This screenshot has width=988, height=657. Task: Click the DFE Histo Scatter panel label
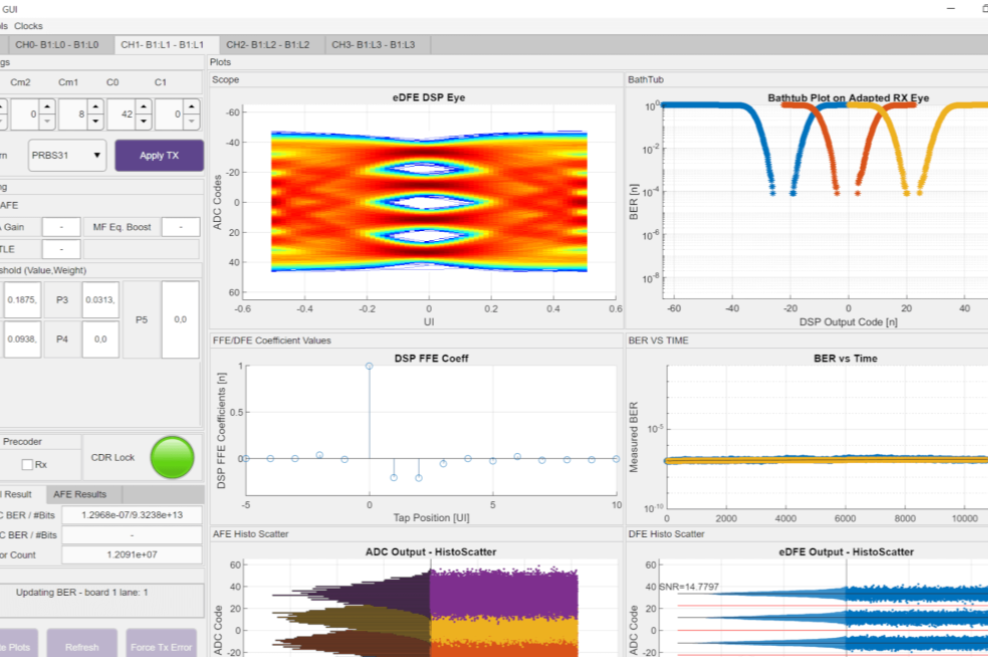(x=666, y=534)
